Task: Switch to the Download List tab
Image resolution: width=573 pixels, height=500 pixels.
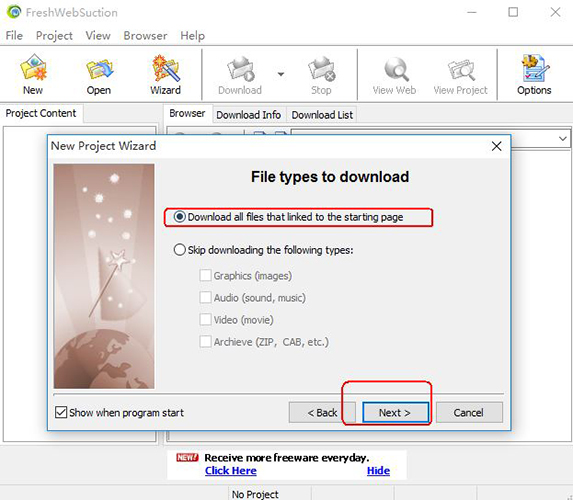Action: pos(322,115)
